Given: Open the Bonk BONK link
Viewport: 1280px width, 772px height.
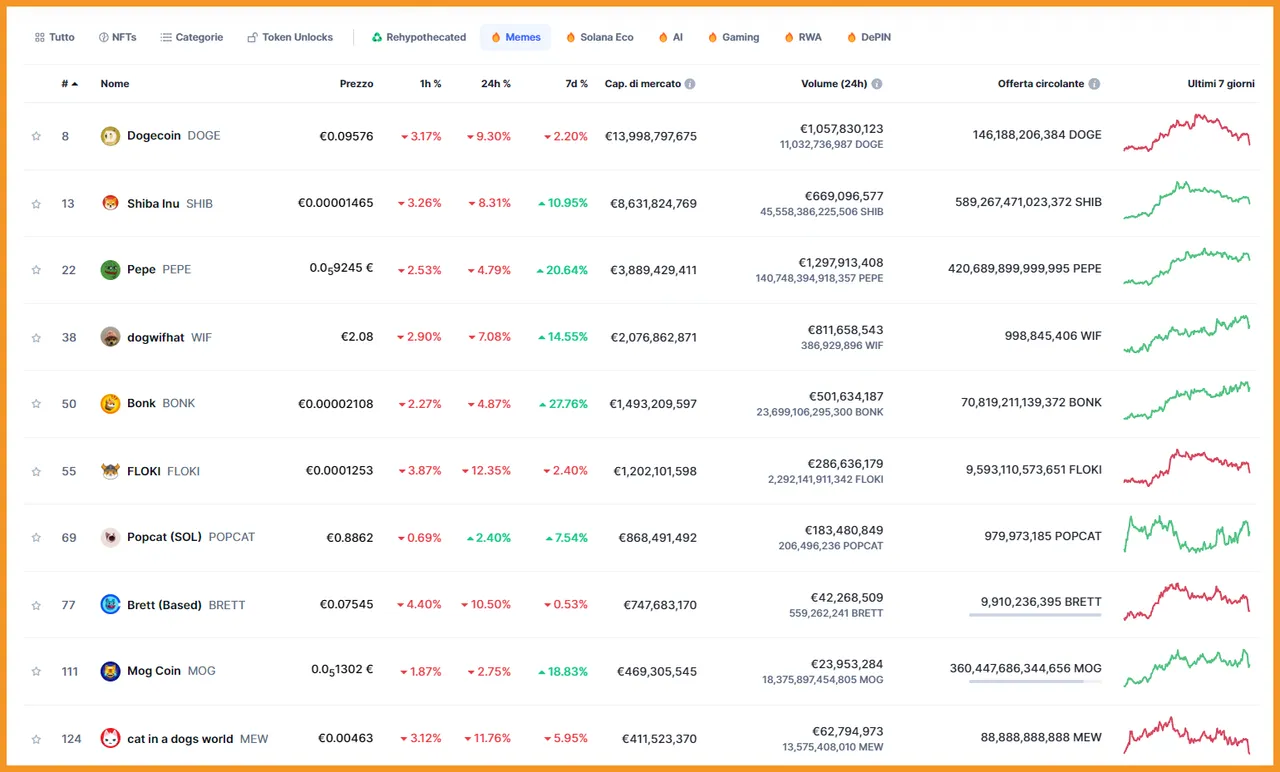Looking at the screenshot, I should [x=161, y=403].
